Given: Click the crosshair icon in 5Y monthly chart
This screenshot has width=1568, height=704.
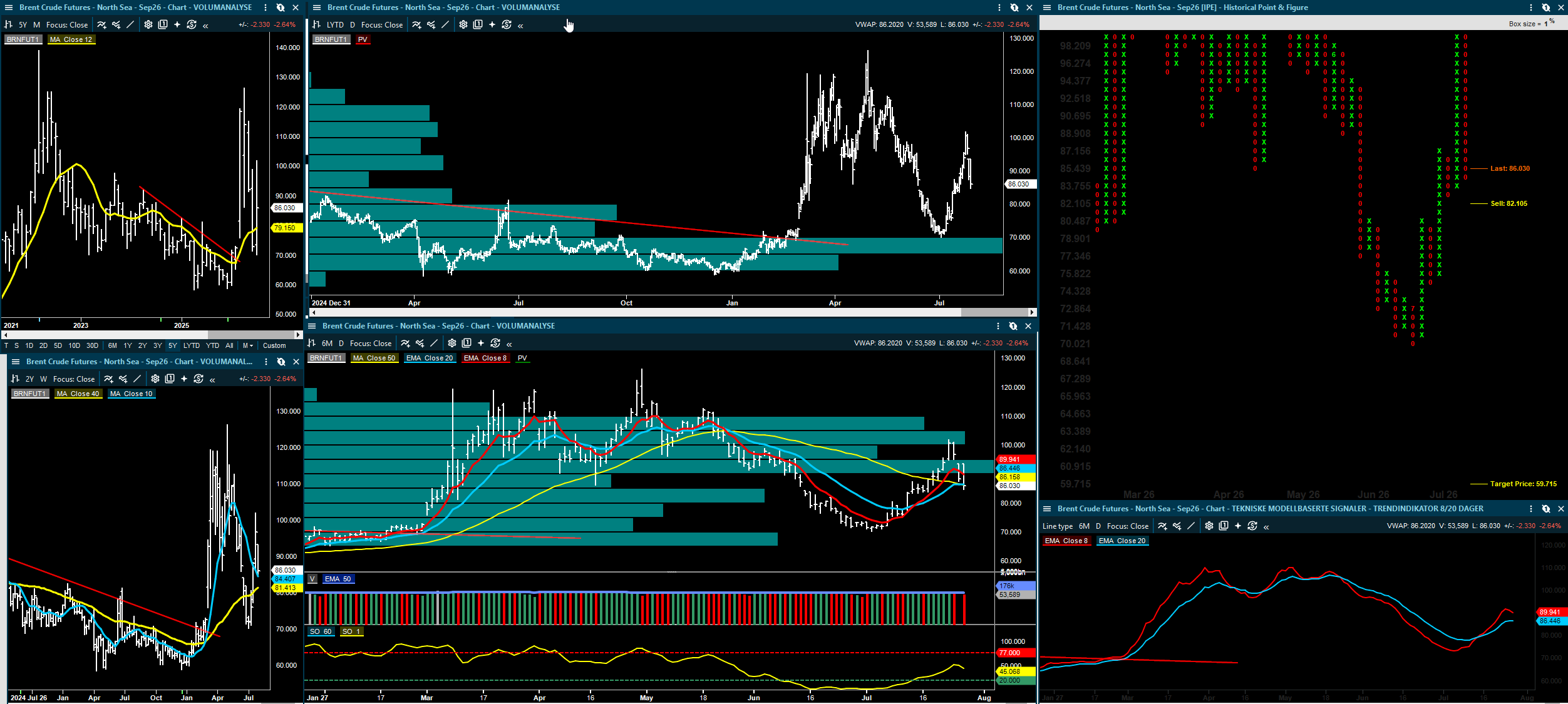Looking at the screenshot, I should (x=177, y=25).
